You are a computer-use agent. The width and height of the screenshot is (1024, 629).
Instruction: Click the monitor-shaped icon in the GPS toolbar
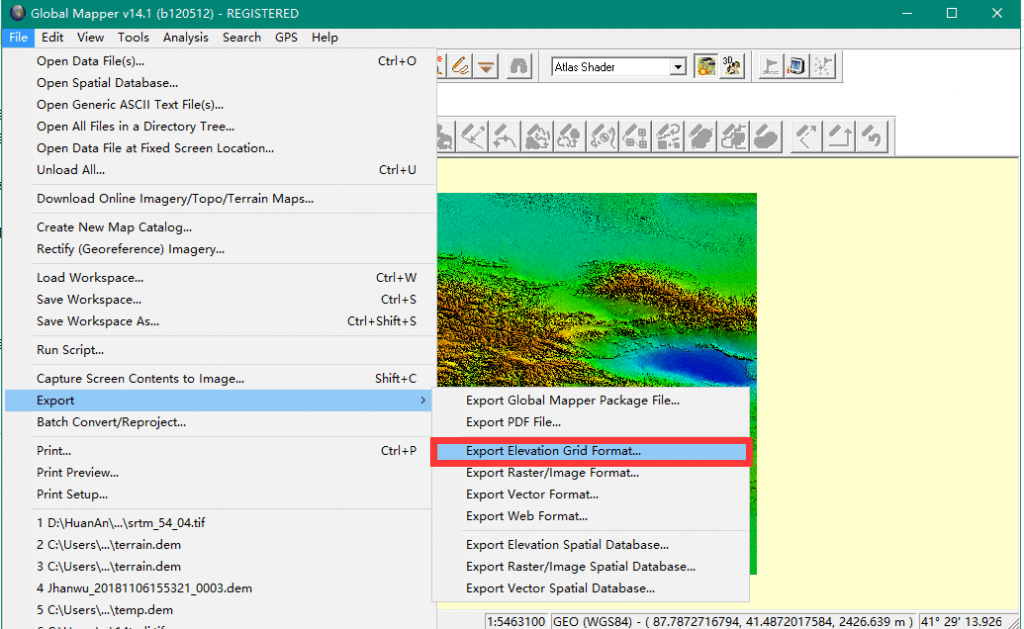pos(796,67)
